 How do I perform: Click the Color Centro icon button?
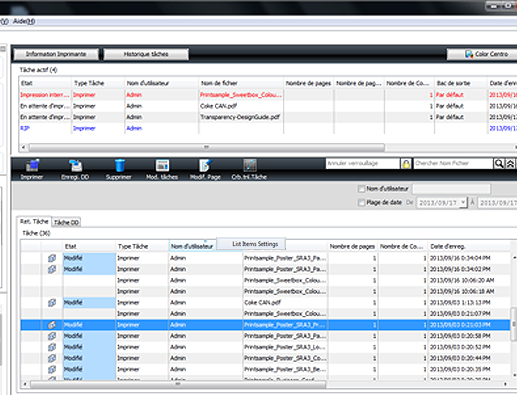click(482, 54)
